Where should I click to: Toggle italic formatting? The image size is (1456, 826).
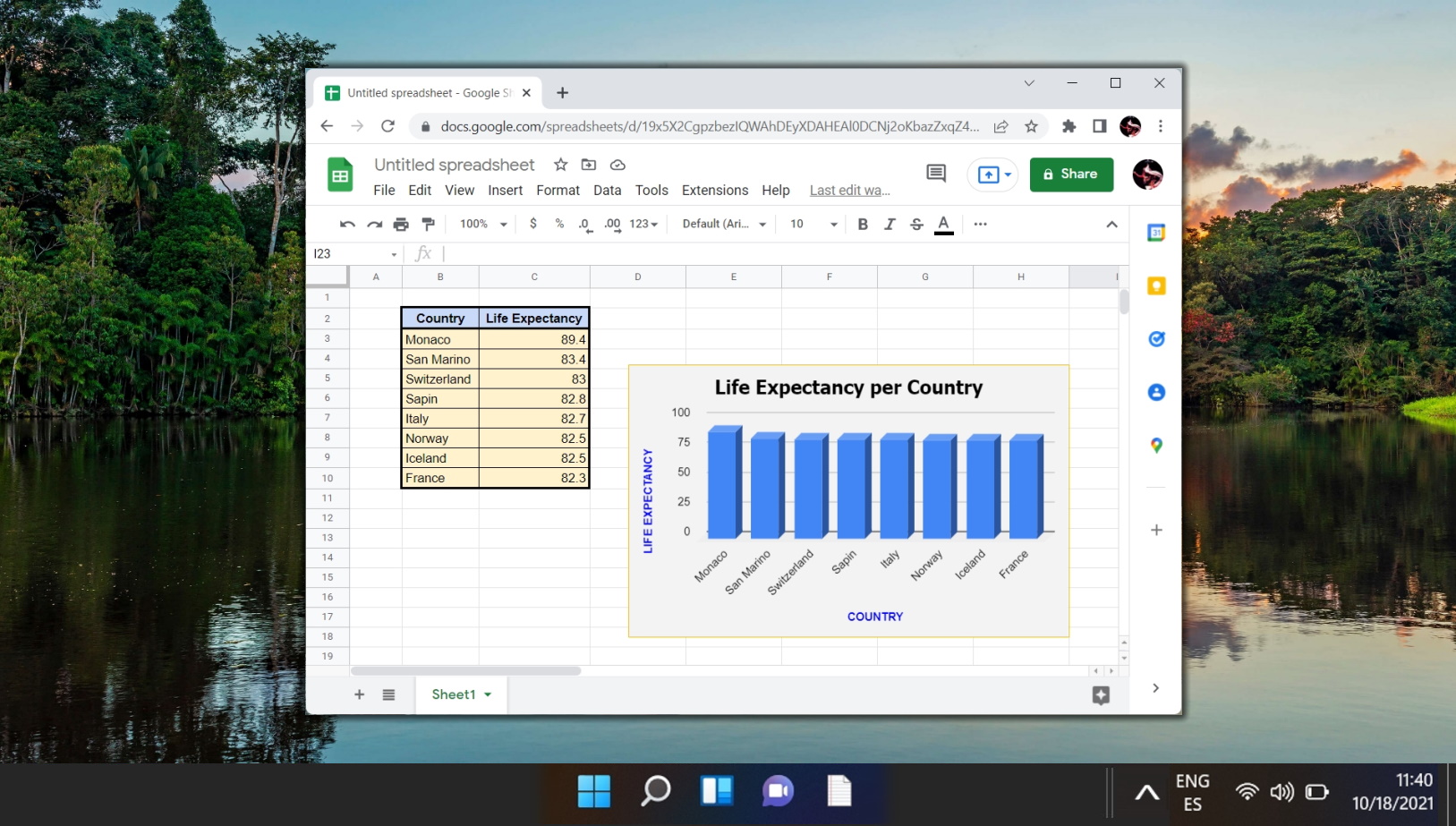click(890, 225)
